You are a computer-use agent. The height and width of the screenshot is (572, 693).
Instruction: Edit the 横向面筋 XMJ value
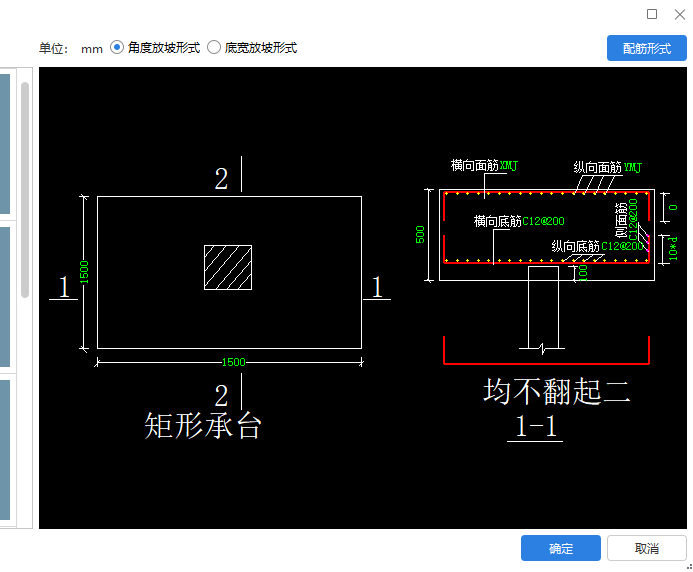(508, 166)
